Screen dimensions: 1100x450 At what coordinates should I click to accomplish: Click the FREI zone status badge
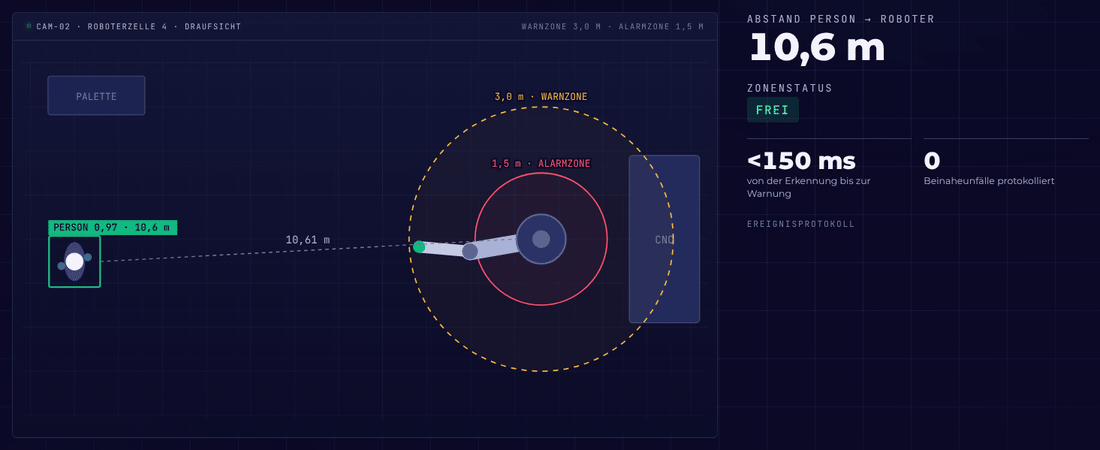[772, 110]
